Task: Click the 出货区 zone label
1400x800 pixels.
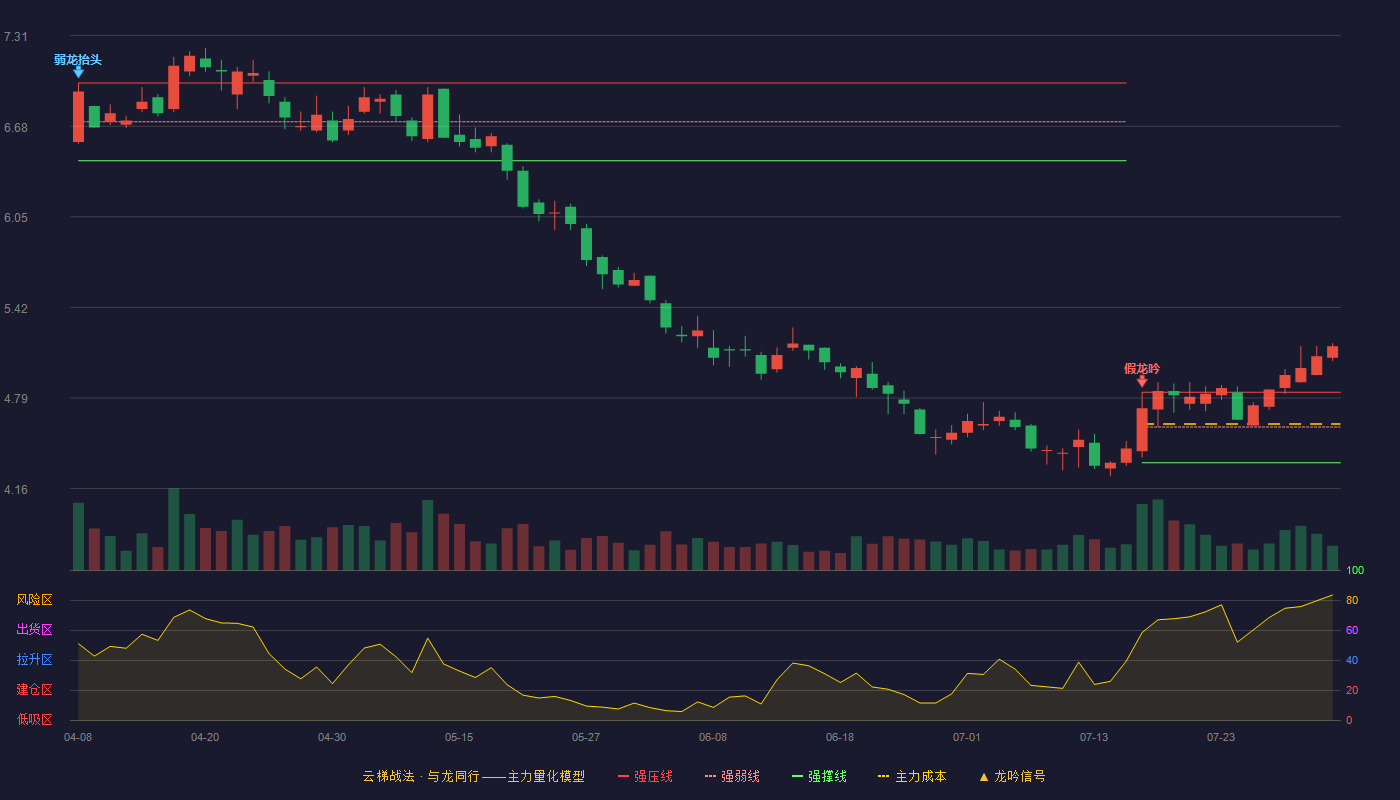Action: click(34, 630)
